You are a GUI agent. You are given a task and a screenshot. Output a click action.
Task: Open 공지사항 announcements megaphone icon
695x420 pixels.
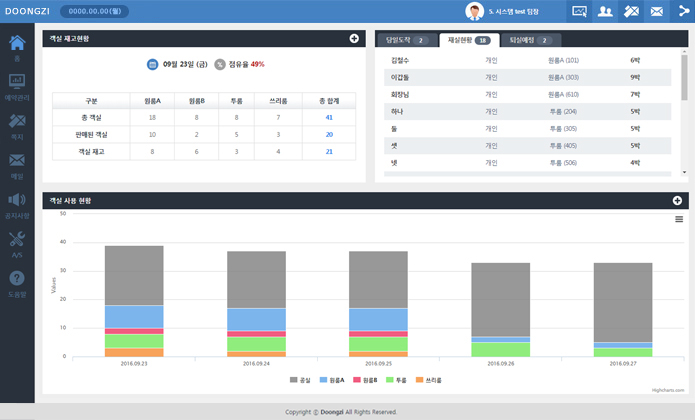(17, 200)
